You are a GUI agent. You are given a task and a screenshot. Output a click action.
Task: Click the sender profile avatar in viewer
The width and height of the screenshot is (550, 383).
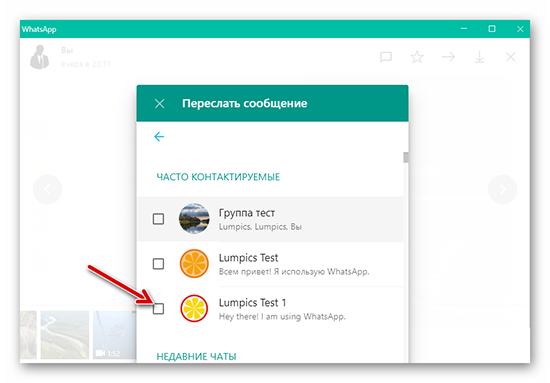[40, 57]
